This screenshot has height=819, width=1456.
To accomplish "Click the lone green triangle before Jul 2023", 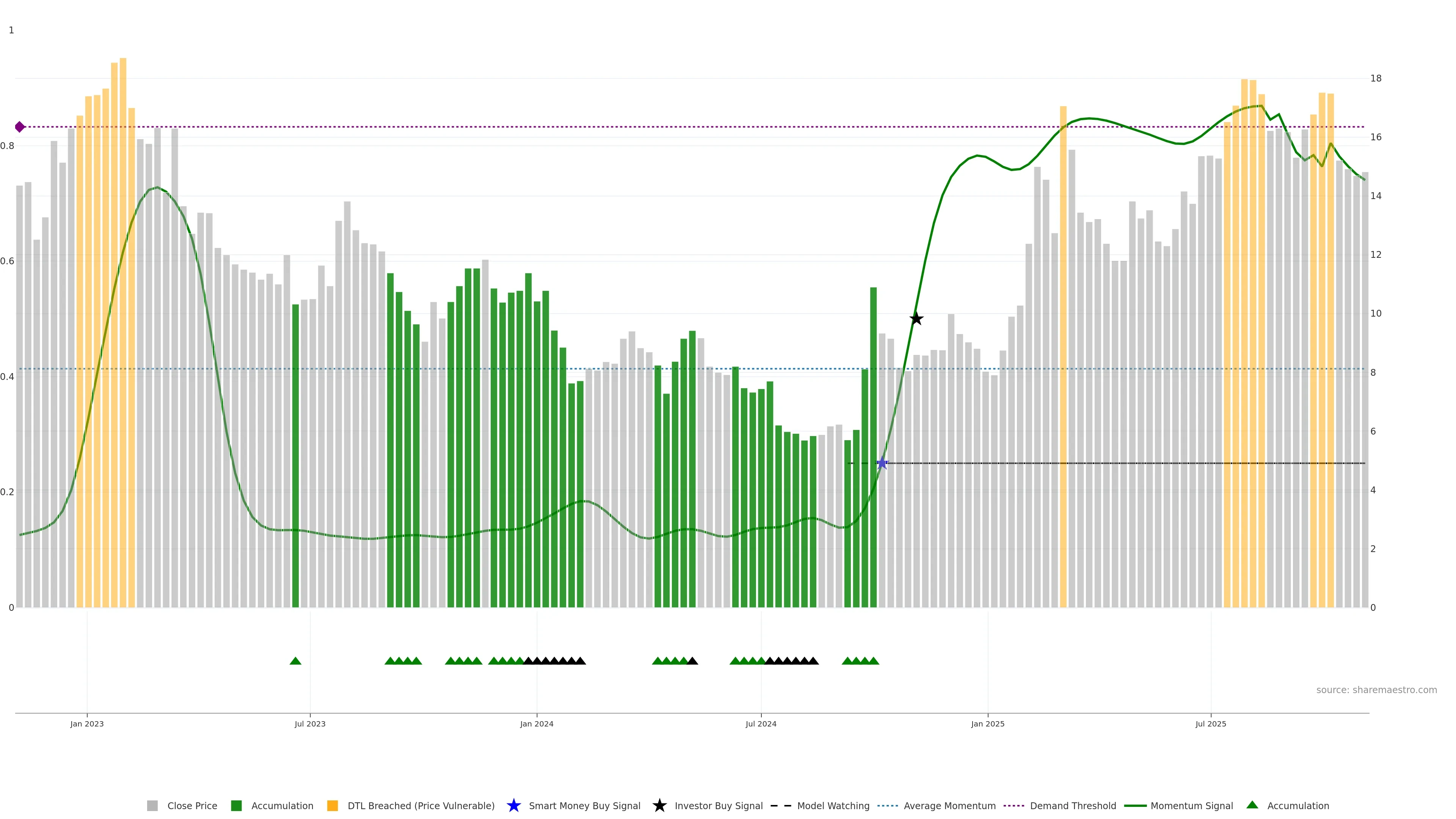I will tap(295, 661).
